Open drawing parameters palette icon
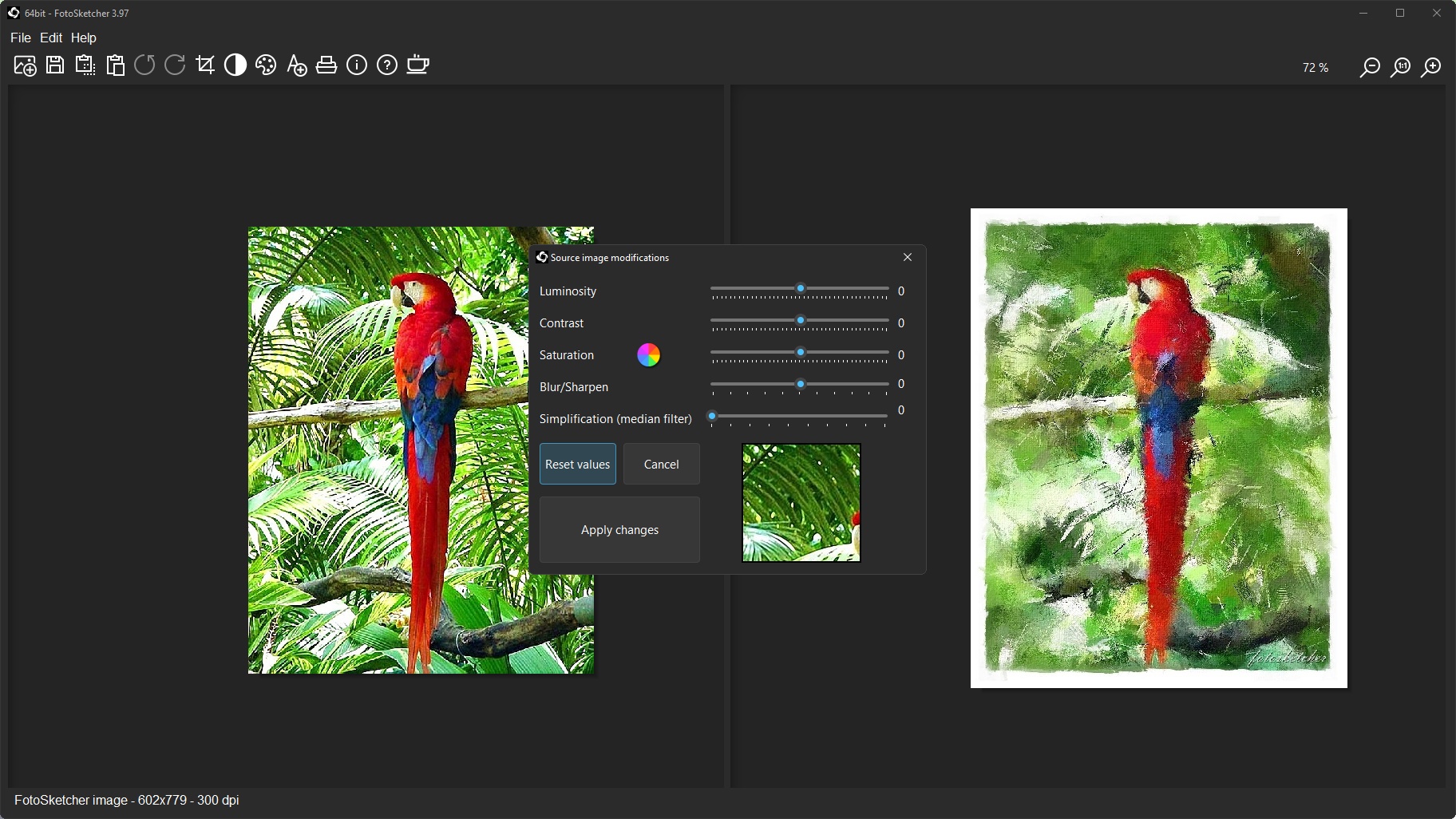Screen dimensions: 1456x819 point(266,65)
